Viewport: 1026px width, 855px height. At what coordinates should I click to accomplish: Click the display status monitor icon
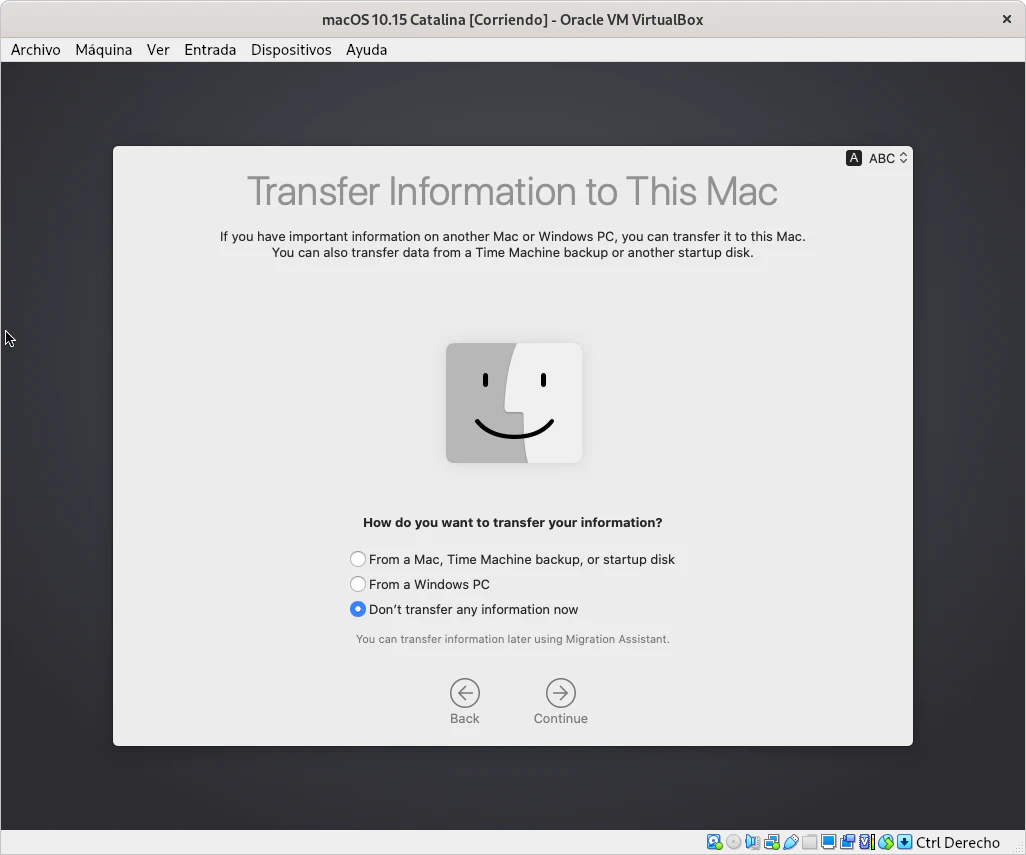coord(828,842)
